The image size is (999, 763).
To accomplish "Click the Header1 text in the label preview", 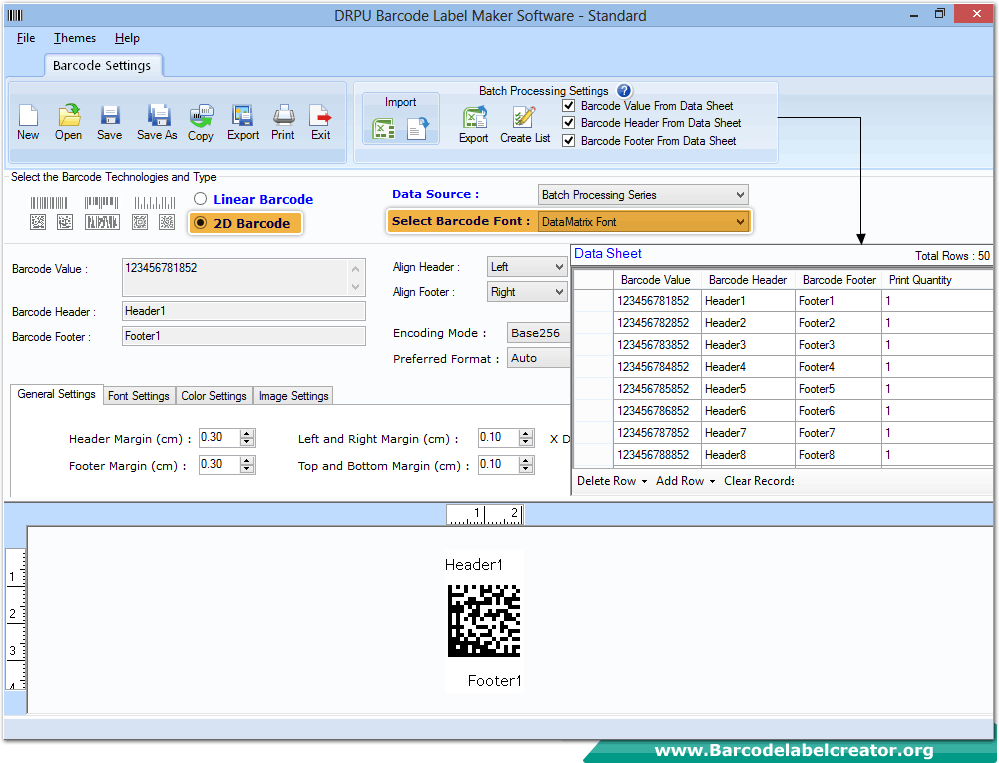I will coord(474,565).
